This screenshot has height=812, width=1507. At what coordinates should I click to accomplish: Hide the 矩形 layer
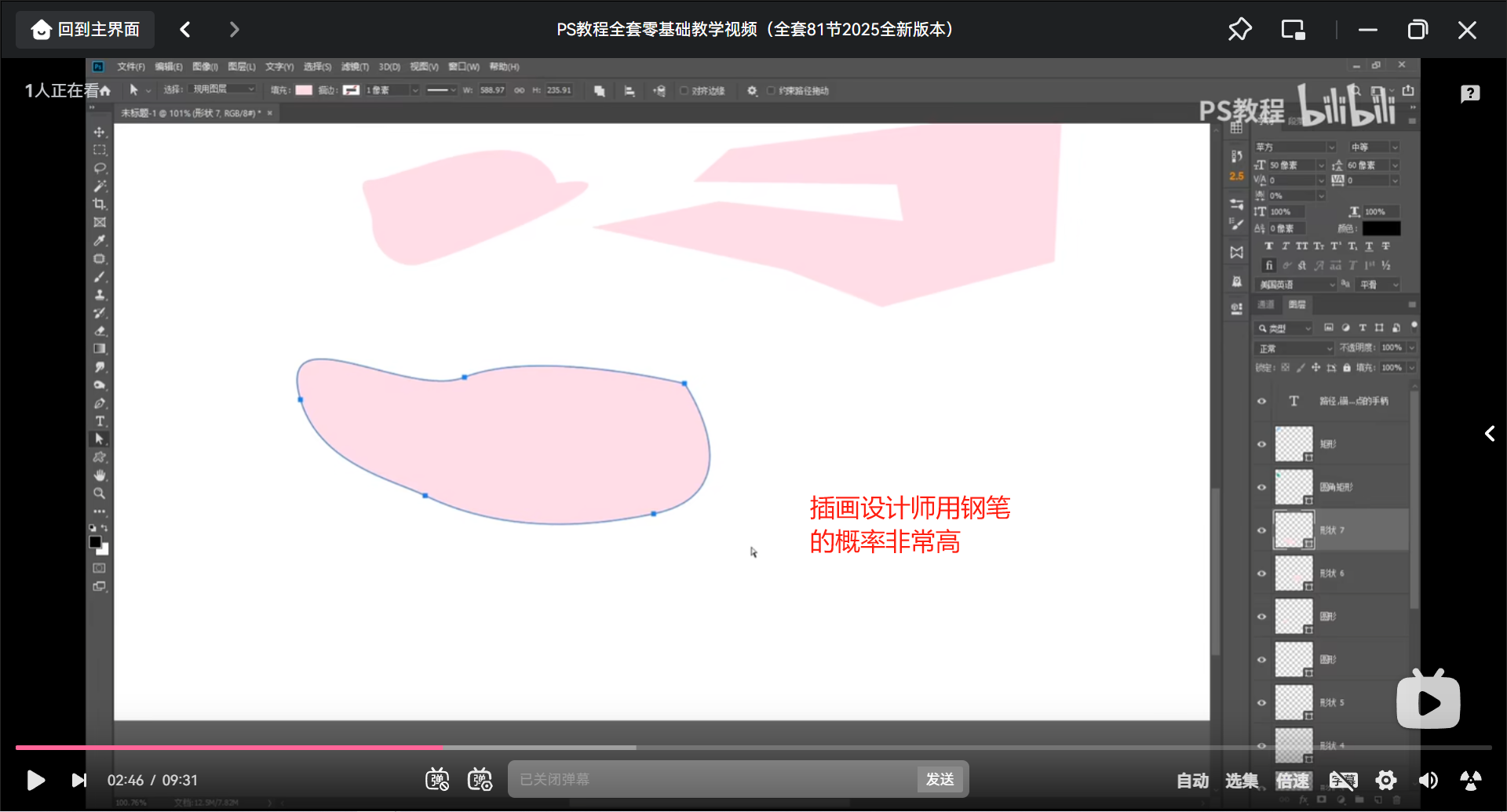(1262, 444)
